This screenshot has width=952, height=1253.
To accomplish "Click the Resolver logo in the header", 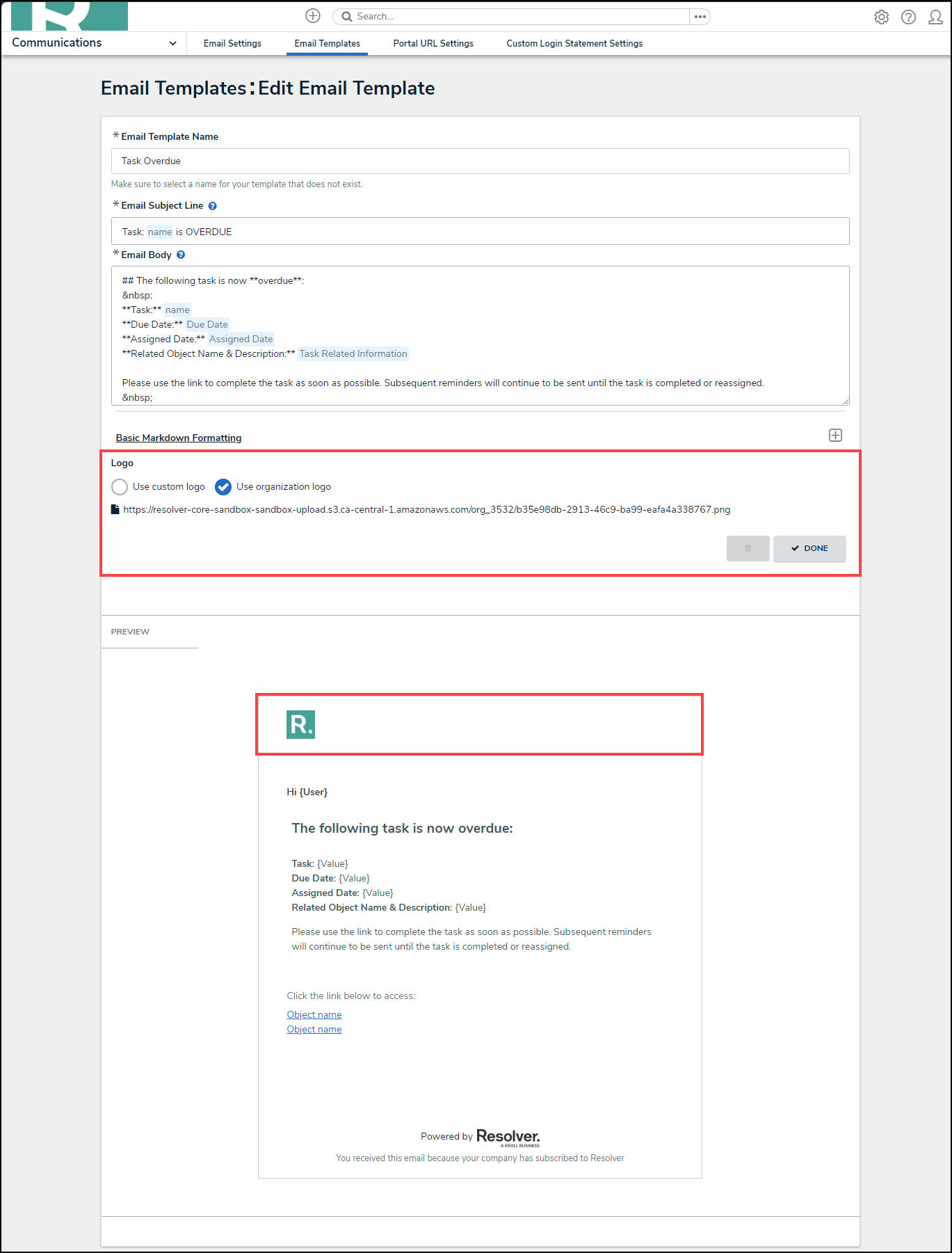I will click(70, 15).
